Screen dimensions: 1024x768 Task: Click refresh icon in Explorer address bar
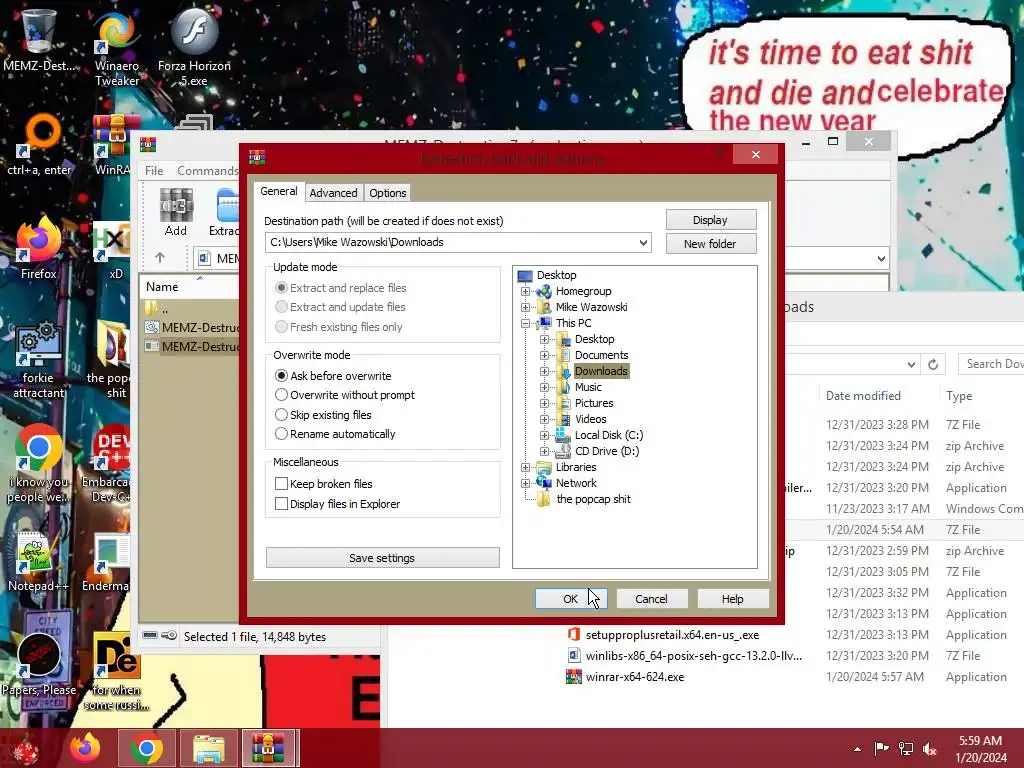(x=933, y=364)
